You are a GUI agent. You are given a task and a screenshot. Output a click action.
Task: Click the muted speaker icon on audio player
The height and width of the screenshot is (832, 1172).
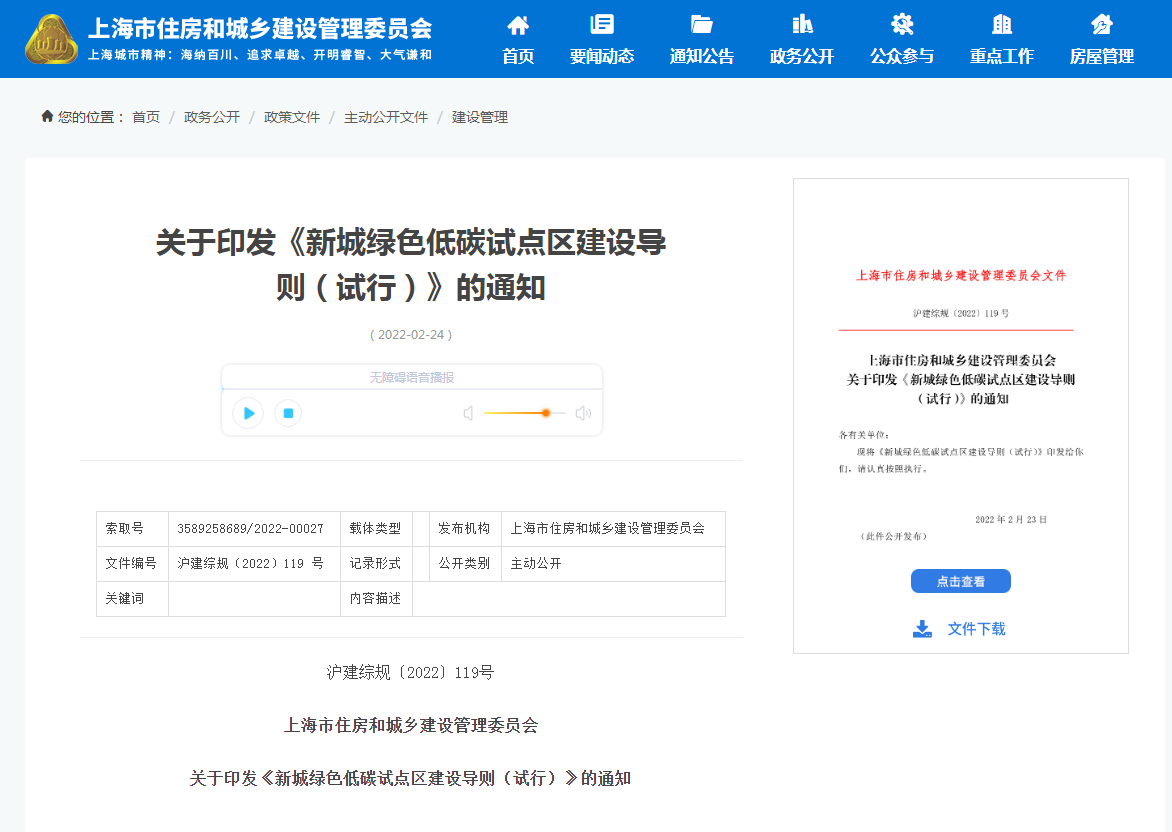[468, 413]
